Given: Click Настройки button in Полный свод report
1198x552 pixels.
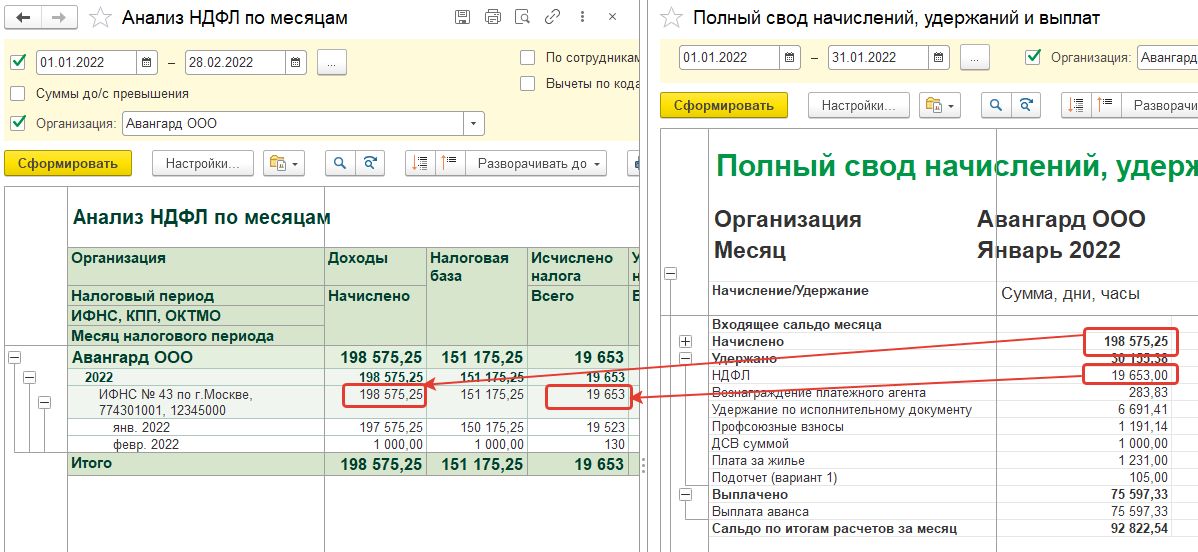Looking at the screenshot, I should coord(858,105).
